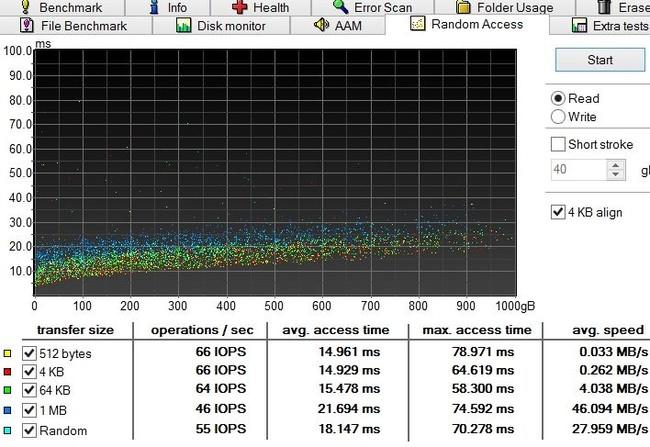Image resolution: width=650 pixels, height=447 pixels.
Task: Click the red cross Health icon
Action: tap(239, 7)
